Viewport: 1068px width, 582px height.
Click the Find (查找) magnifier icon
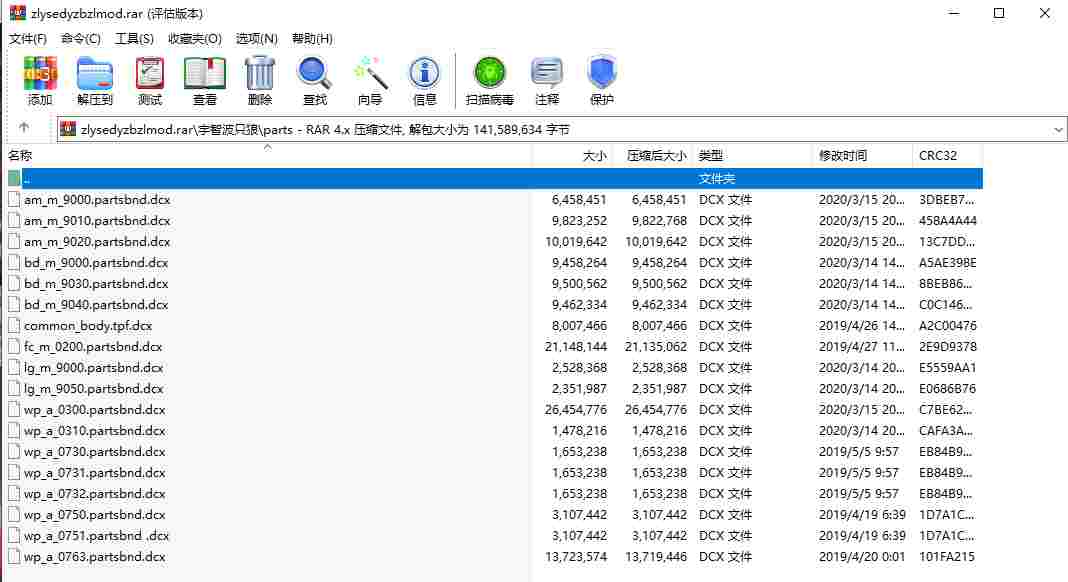point(315,74)
